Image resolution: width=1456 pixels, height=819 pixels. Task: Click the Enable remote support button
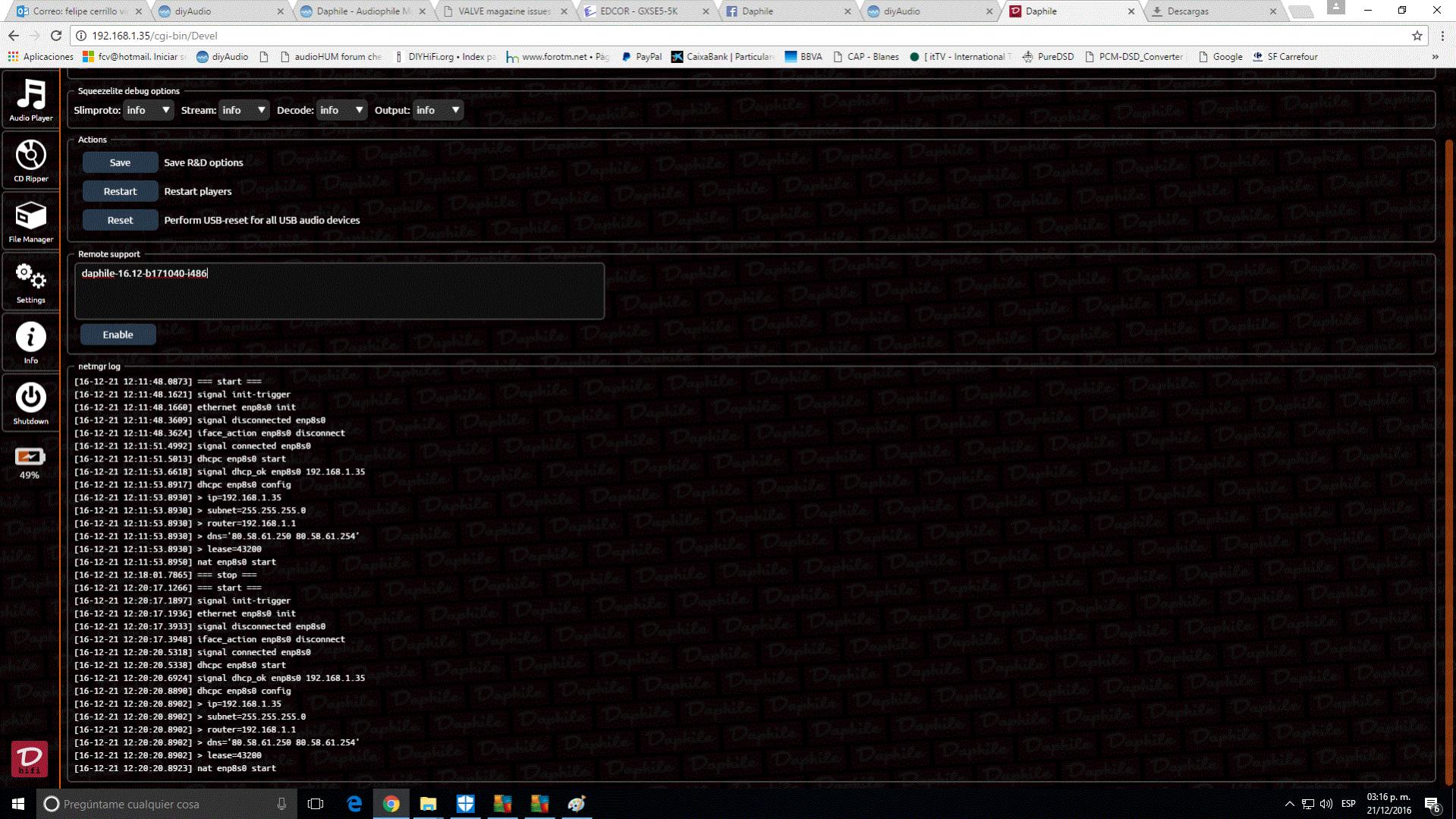118,335
